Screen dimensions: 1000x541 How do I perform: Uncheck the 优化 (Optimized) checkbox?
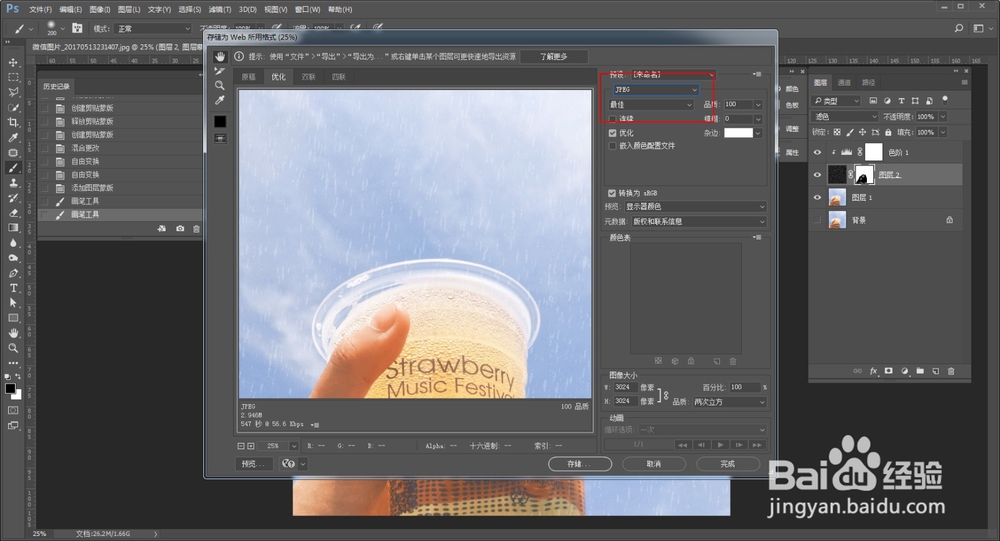tap(613, 133)
